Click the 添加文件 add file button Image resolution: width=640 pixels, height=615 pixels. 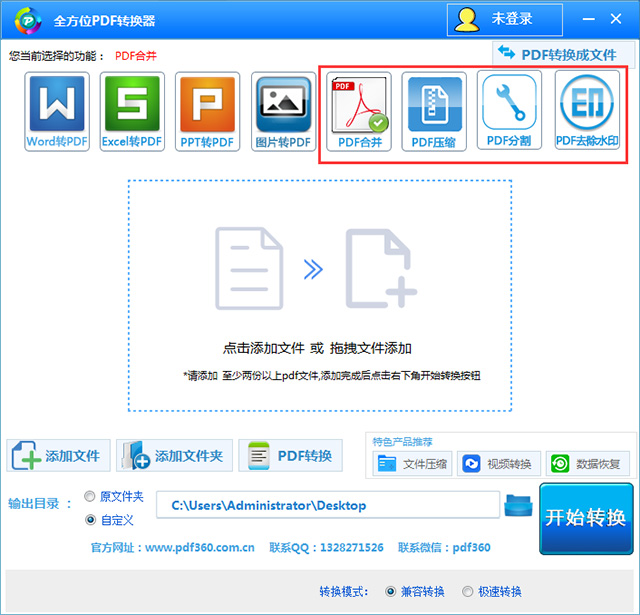[58, 455]
